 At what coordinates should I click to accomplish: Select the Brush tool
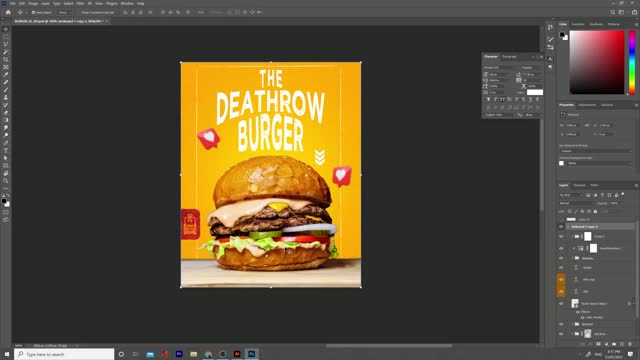(x=6, y=90)
